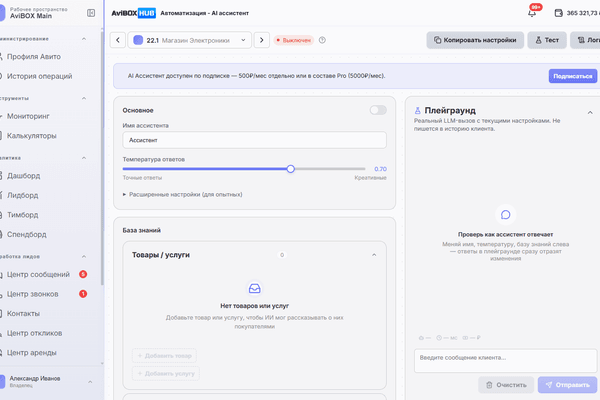The image size is (600, 400).
Task: Click the chat bubble icon in playground
Action: coord(505,215)
